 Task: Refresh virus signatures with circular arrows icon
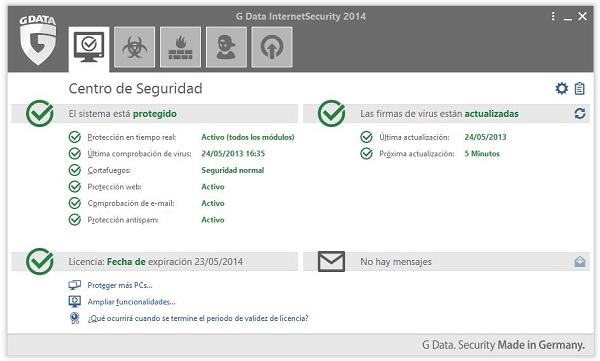click(x=580, y=113)
